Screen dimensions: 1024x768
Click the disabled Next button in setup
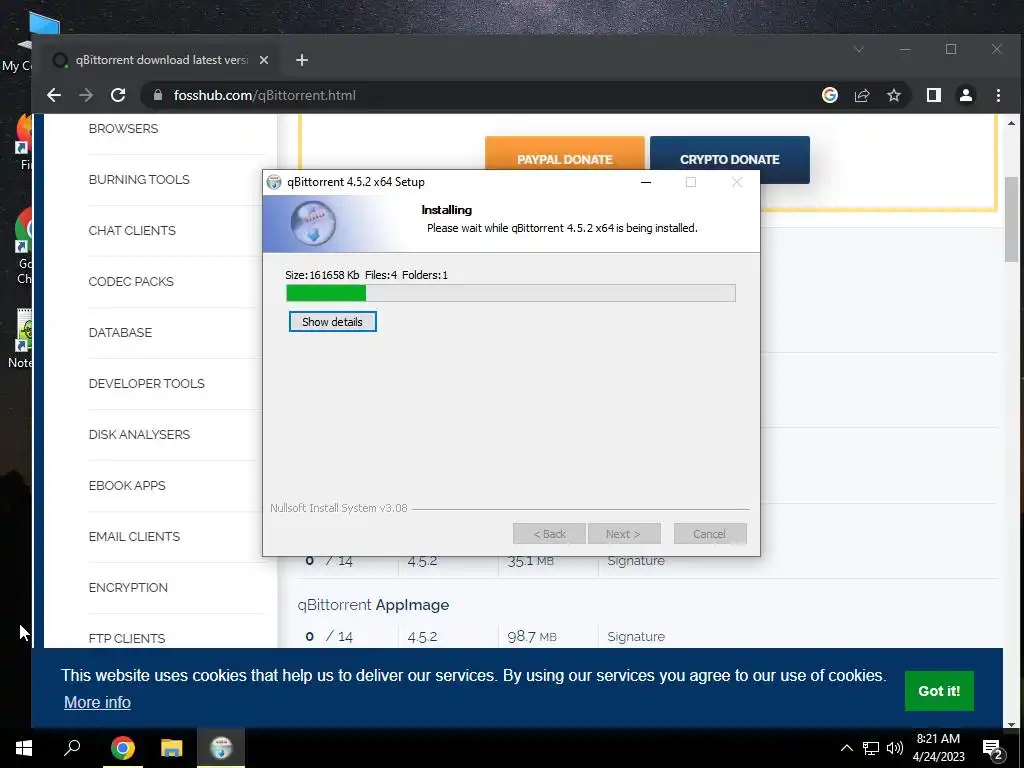click(x=624, y=534)
